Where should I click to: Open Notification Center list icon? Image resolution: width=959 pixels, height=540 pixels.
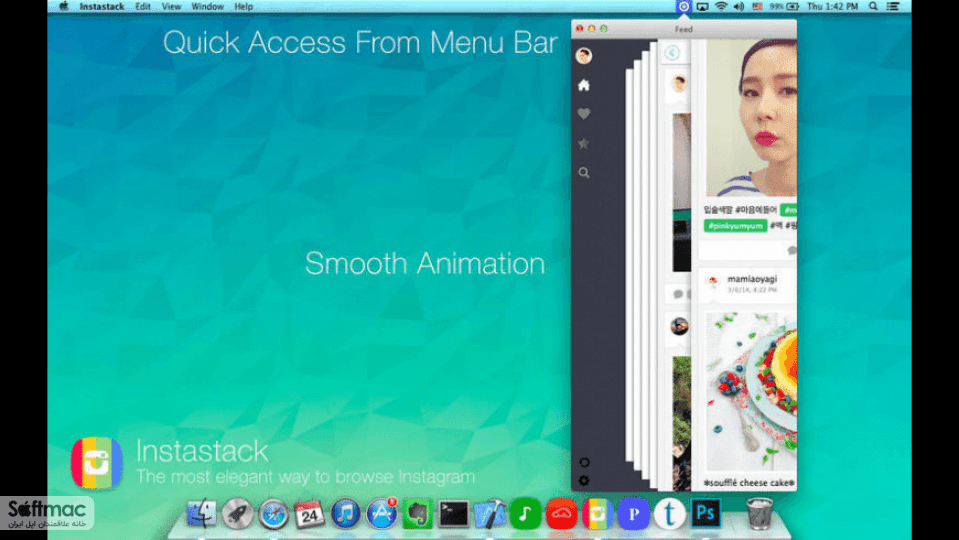coord(893,6)
